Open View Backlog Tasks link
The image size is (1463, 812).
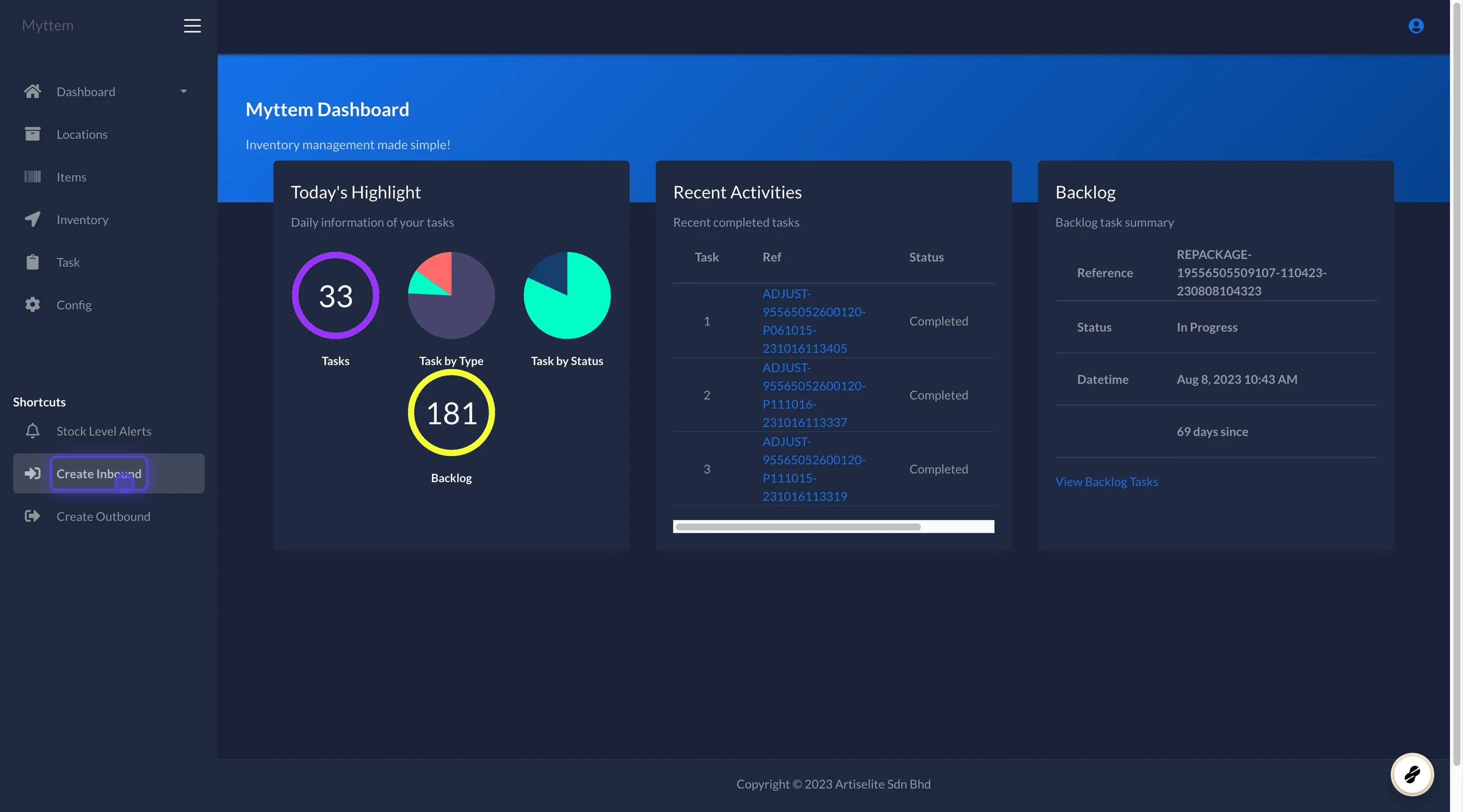(x=1107, y=481)
